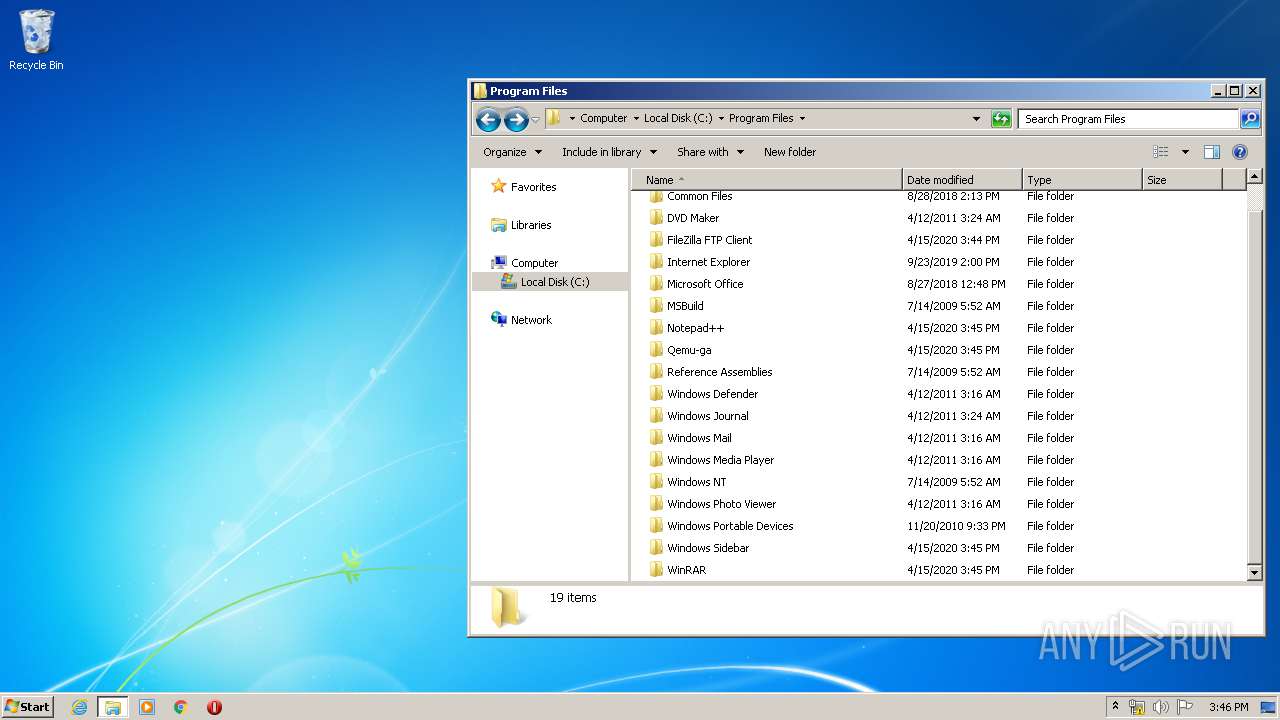The height and width of the screenshot is (720, 1280).
Task: Select the Microsoft Office folder name
Action: click(705, 284)
